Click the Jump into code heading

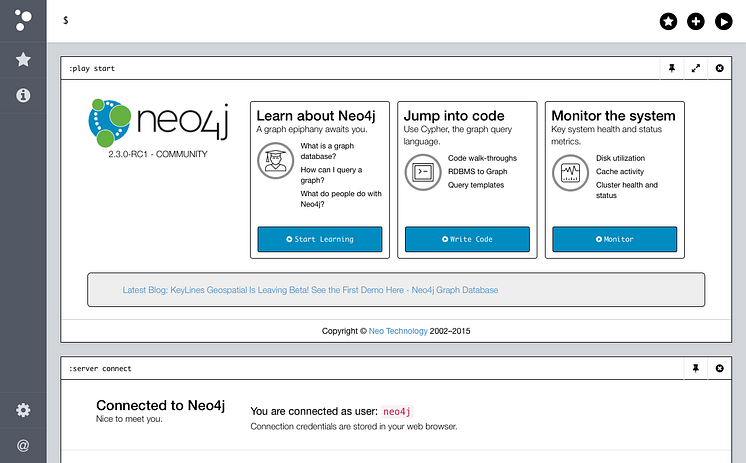[454, 116]
